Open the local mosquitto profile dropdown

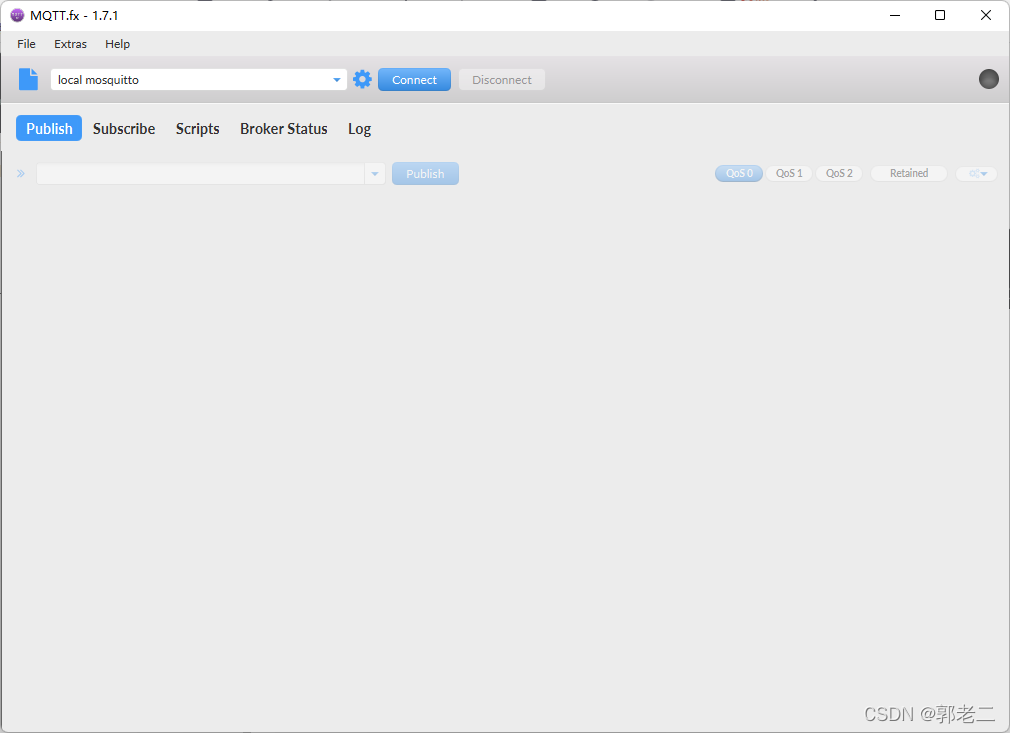(x=198, y=79)
